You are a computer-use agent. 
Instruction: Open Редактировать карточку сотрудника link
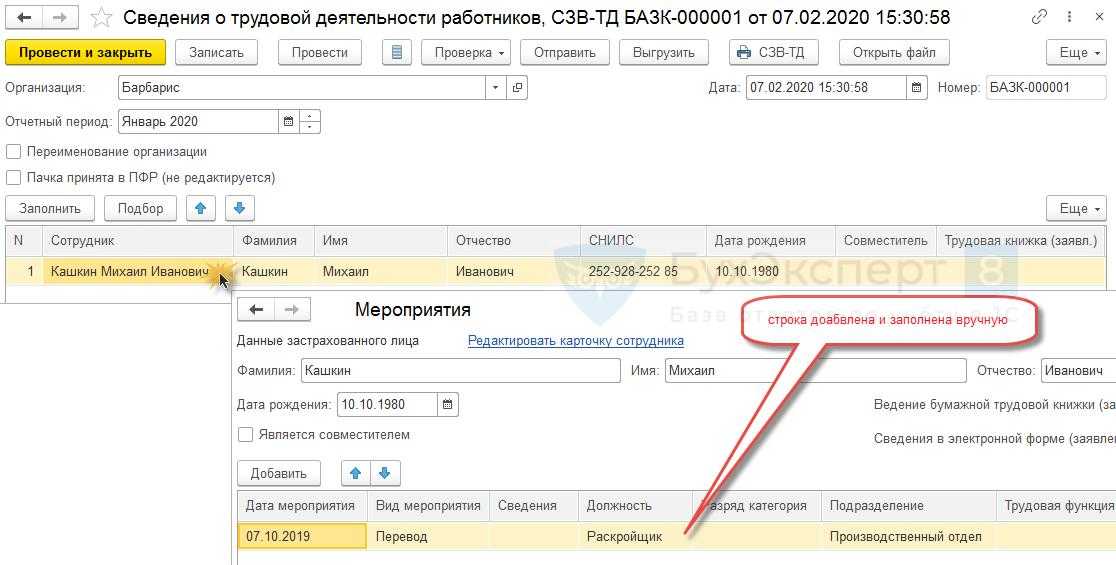tap(575, 341)
